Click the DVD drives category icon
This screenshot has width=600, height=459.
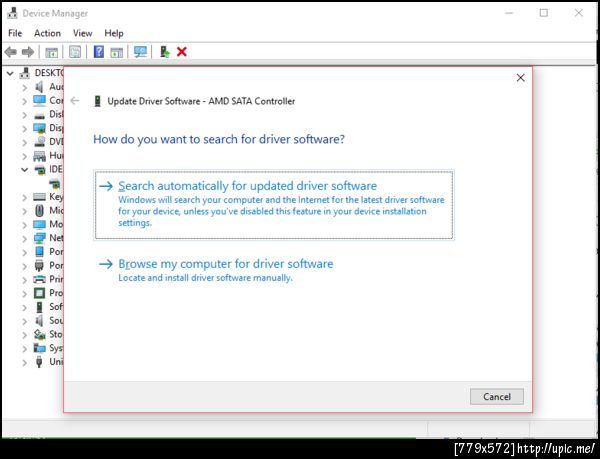(x=39, y=142)
